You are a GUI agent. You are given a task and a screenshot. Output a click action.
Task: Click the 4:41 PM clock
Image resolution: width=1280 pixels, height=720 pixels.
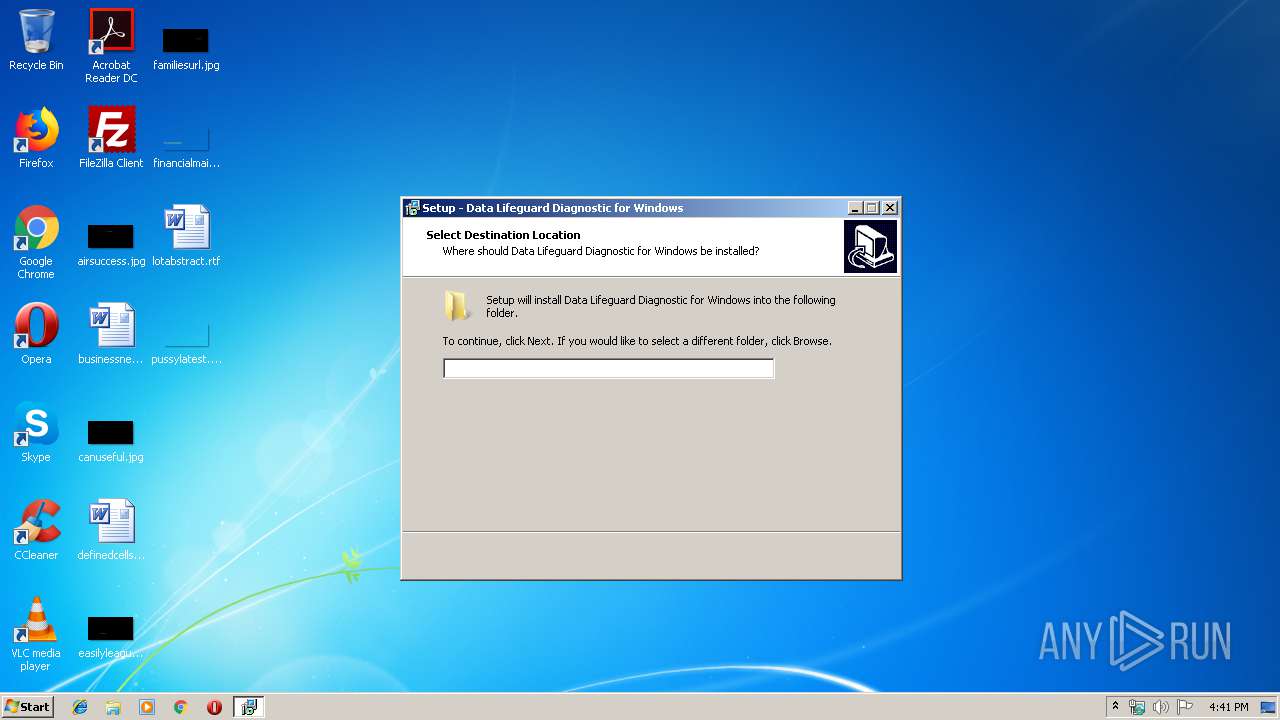pyautogui.click(x=1228, y=707)
